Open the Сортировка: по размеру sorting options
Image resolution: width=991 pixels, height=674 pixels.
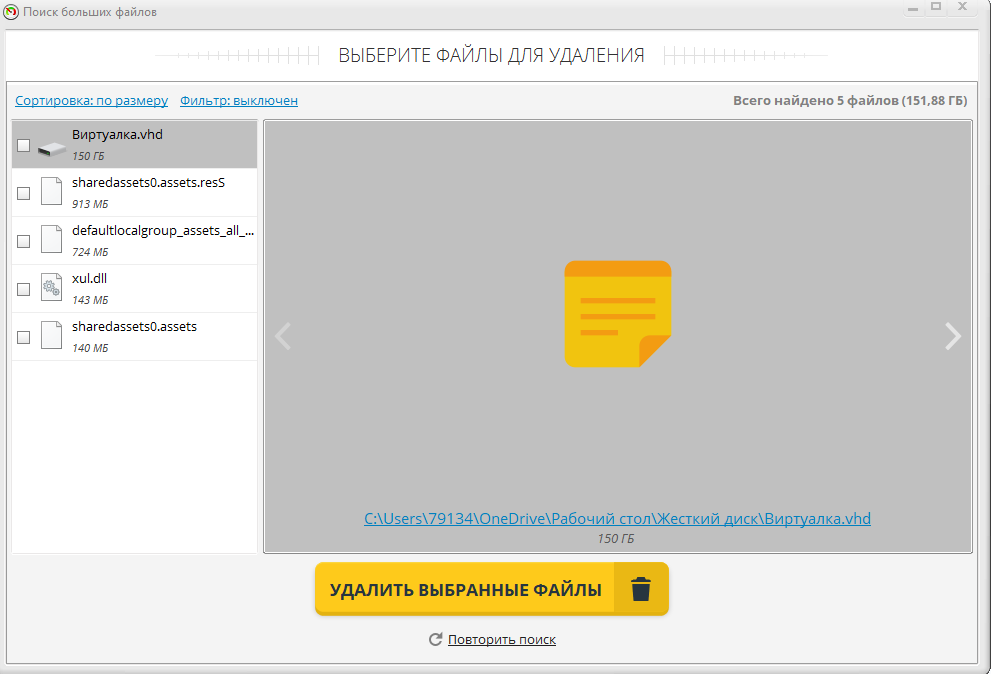coord(92,101)
